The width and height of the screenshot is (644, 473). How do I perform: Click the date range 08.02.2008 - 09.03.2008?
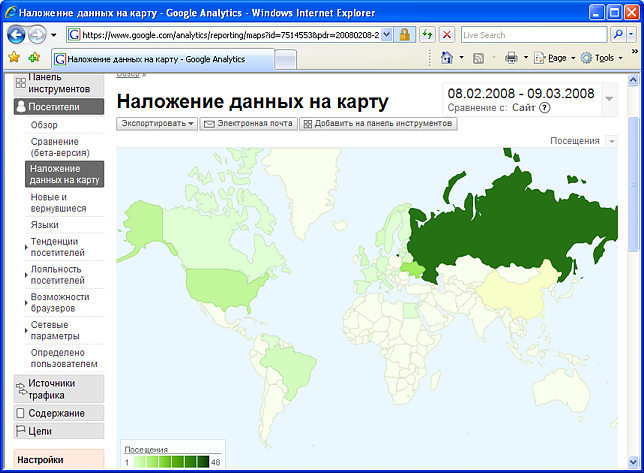(x=521, y=94)
